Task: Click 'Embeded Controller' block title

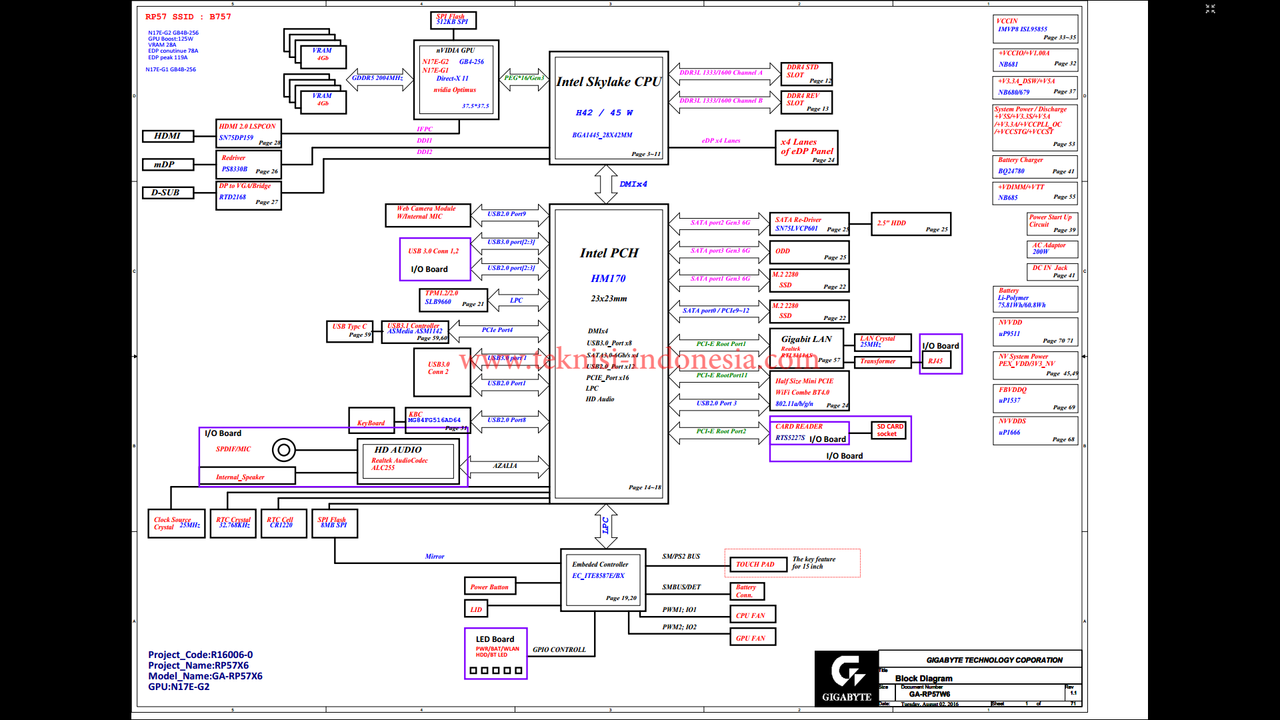Action: [600, 565]
